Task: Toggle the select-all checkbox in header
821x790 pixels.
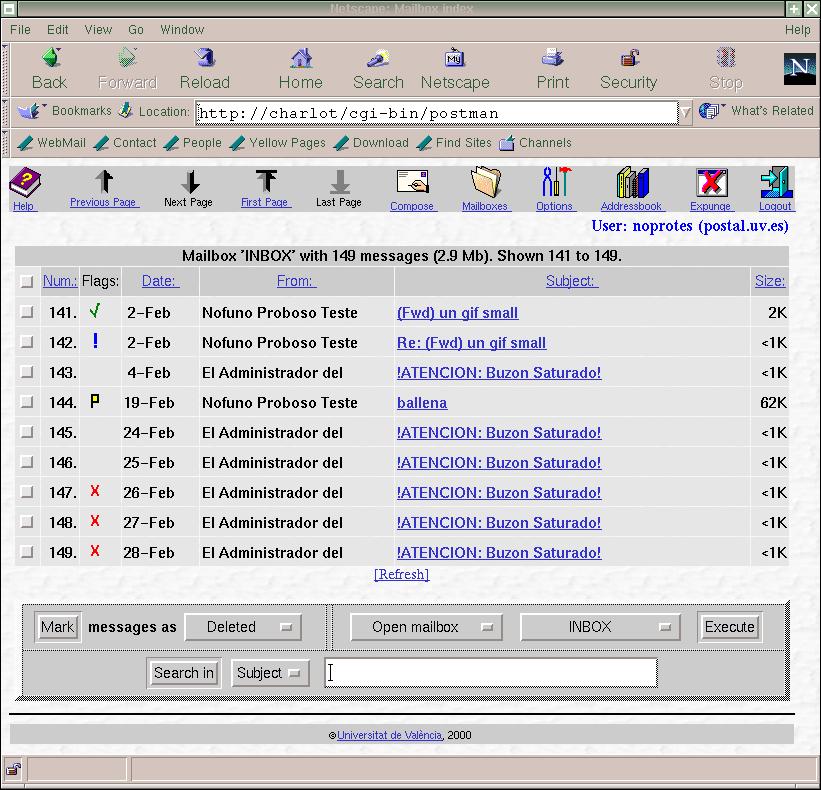Action: pyautogui.click(x=27, y=282)
